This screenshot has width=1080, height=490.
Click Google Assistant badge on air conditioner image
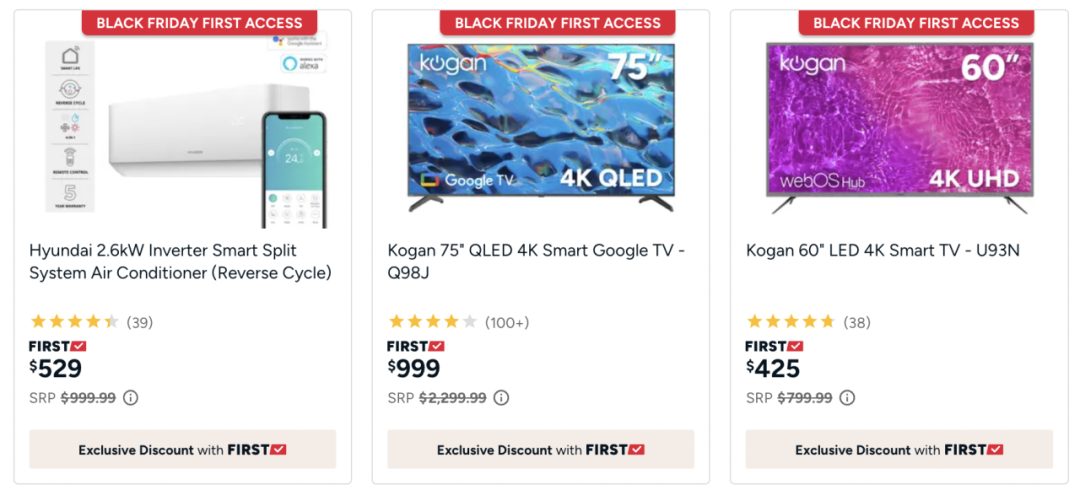click(x=298, y=41)
